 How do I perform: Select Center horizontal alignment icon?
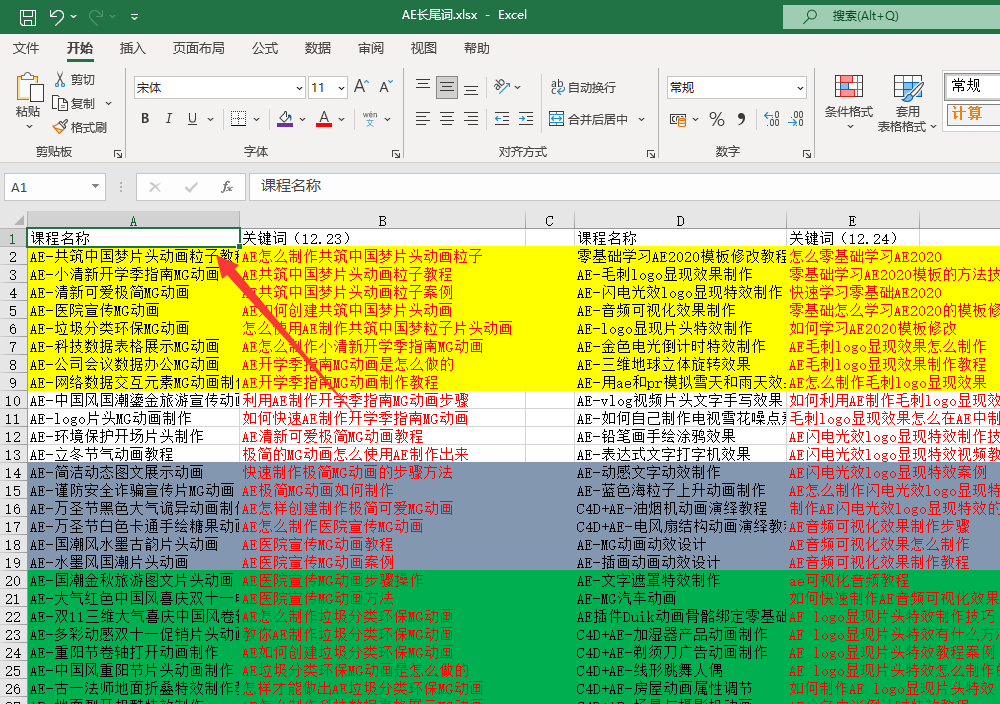coord(447,119)
